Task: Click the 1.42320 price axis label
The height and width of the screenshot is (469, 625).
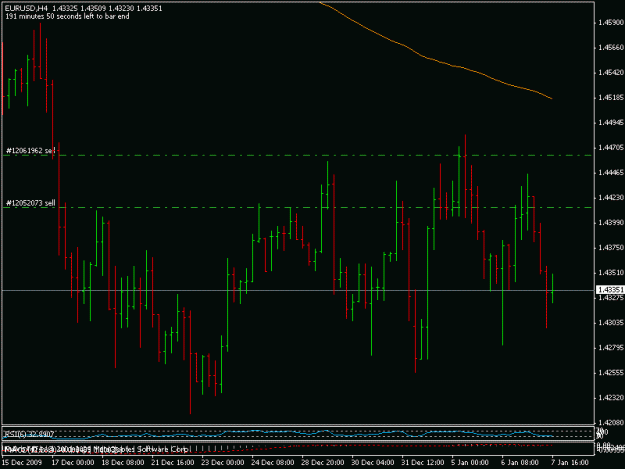Action: pyautogui.click(x=611, y=398)
